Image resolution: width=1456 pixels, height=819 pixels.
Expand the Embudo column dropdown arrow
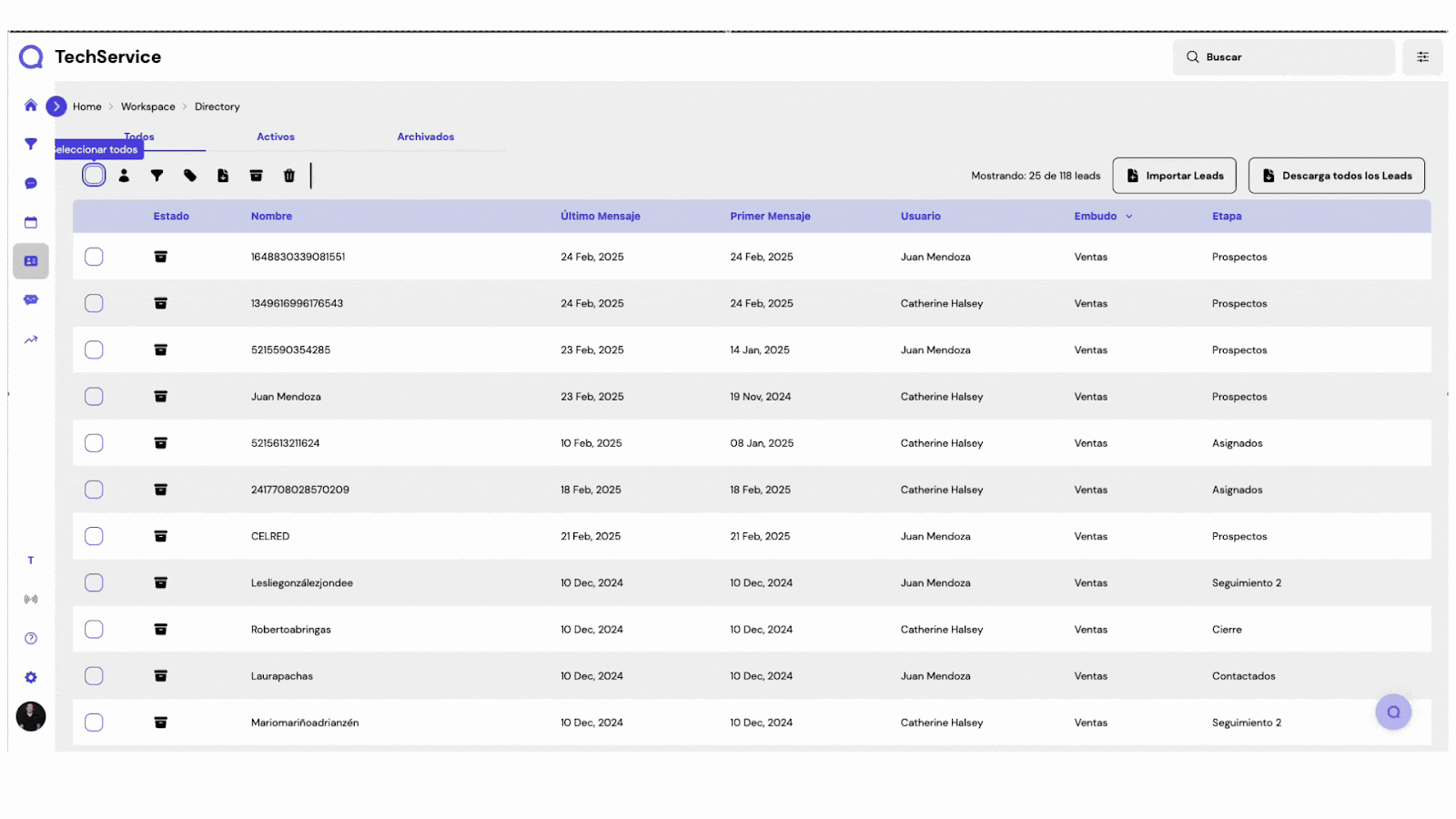tap(1129, 217)
